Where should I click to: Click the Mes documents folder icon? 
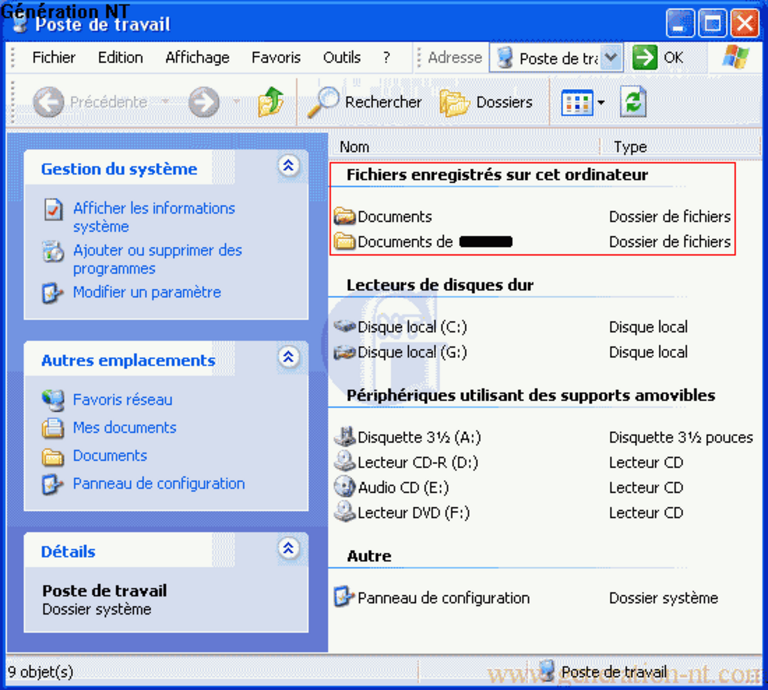pos(53,428)
